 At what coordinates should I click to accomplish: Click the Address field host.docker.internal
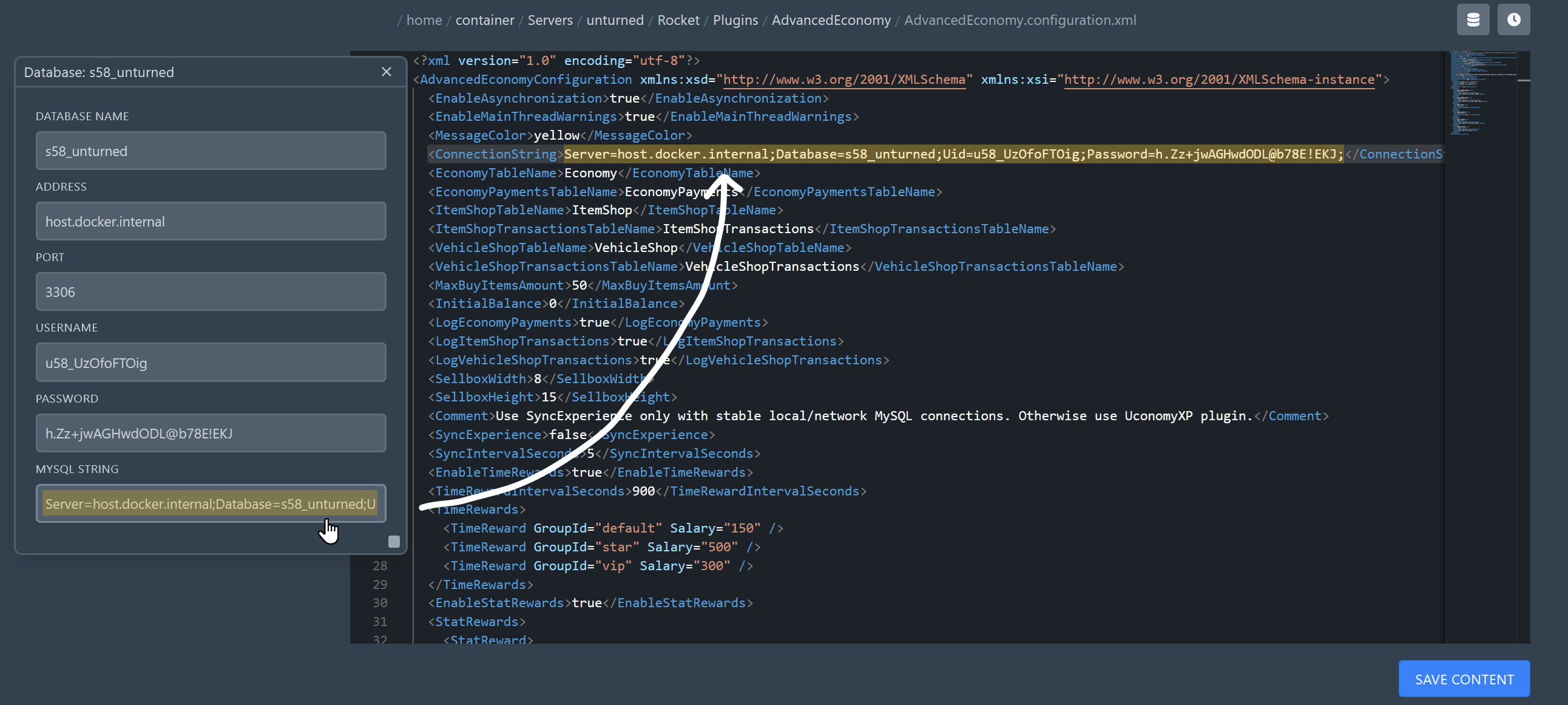click(x=211, y=222)
